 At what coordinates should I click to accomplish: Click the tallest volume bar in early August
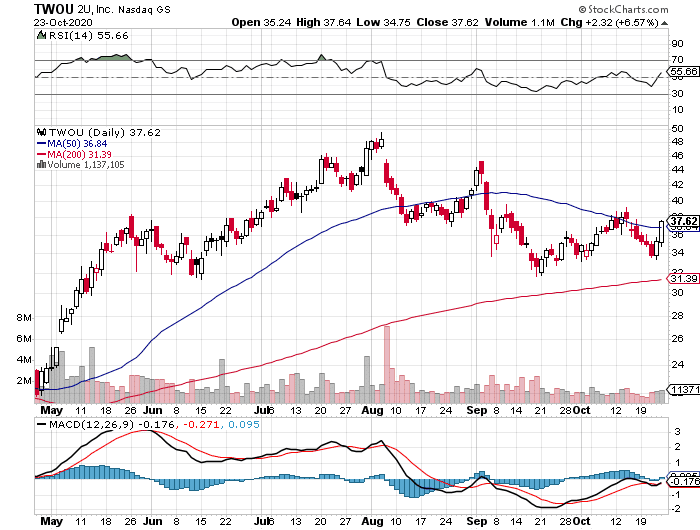click(x=387, y=365)
